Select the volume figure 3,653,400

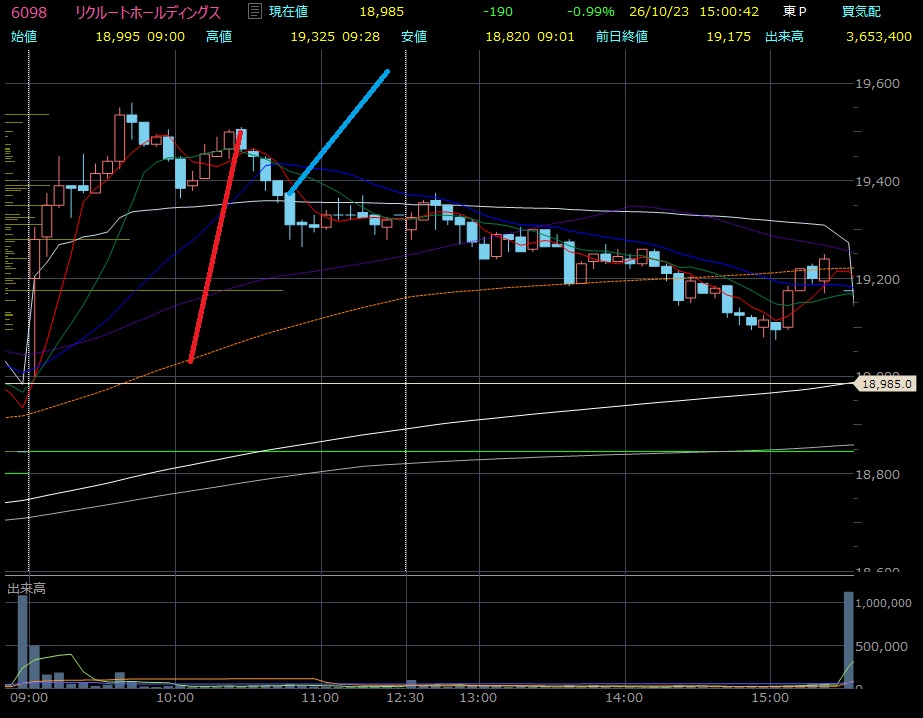(x=879, y=36)
